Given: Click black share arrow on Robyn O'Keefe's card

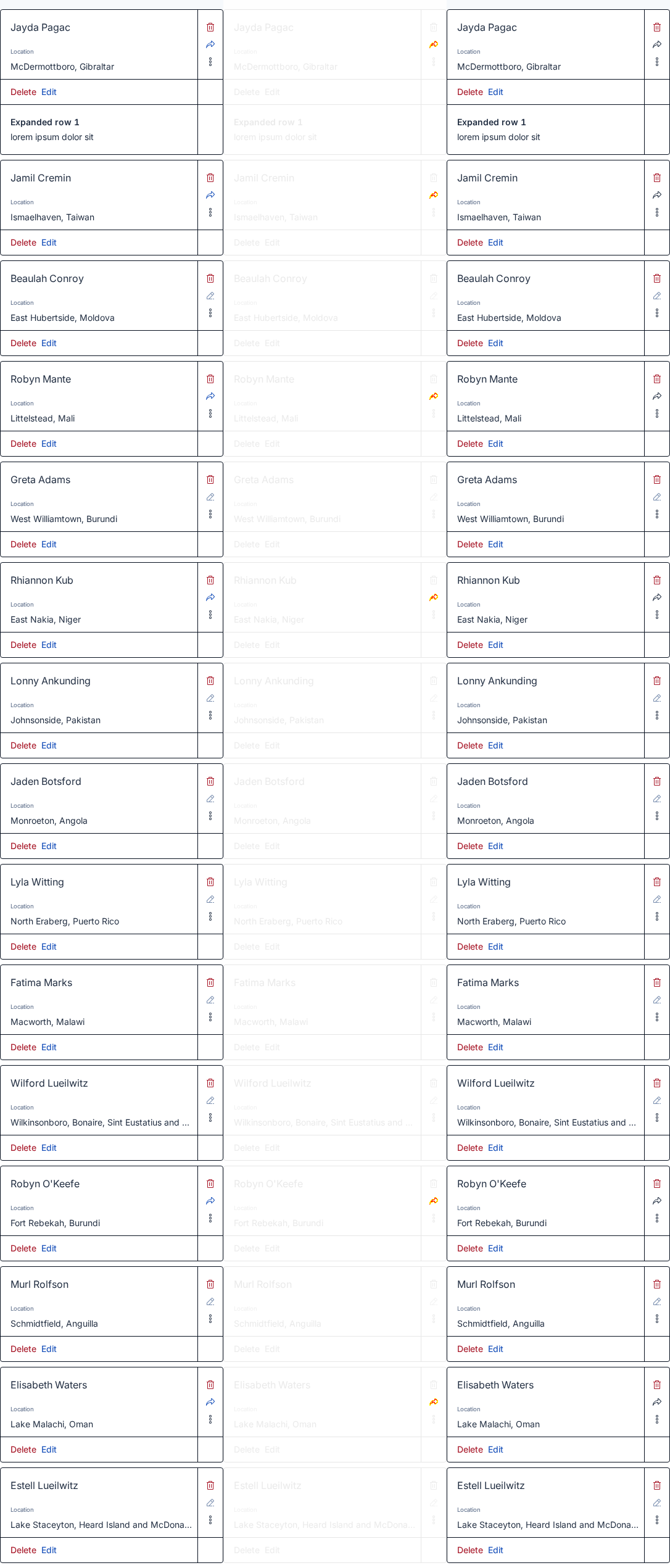Looking at the screenshot, I should pos(657,1201).
